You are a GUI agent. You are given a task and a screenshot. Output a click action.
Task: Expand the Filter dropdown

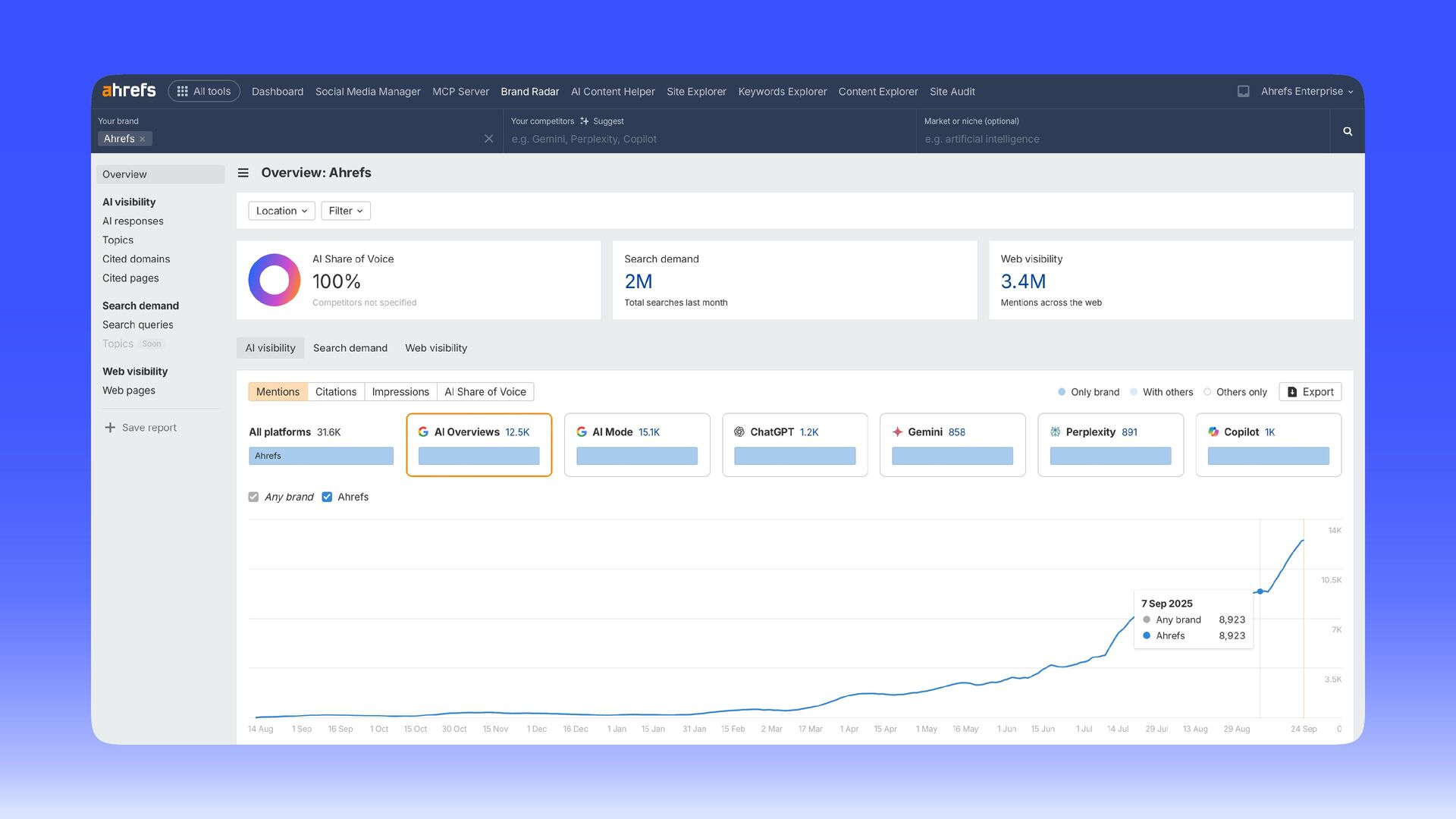346,211
